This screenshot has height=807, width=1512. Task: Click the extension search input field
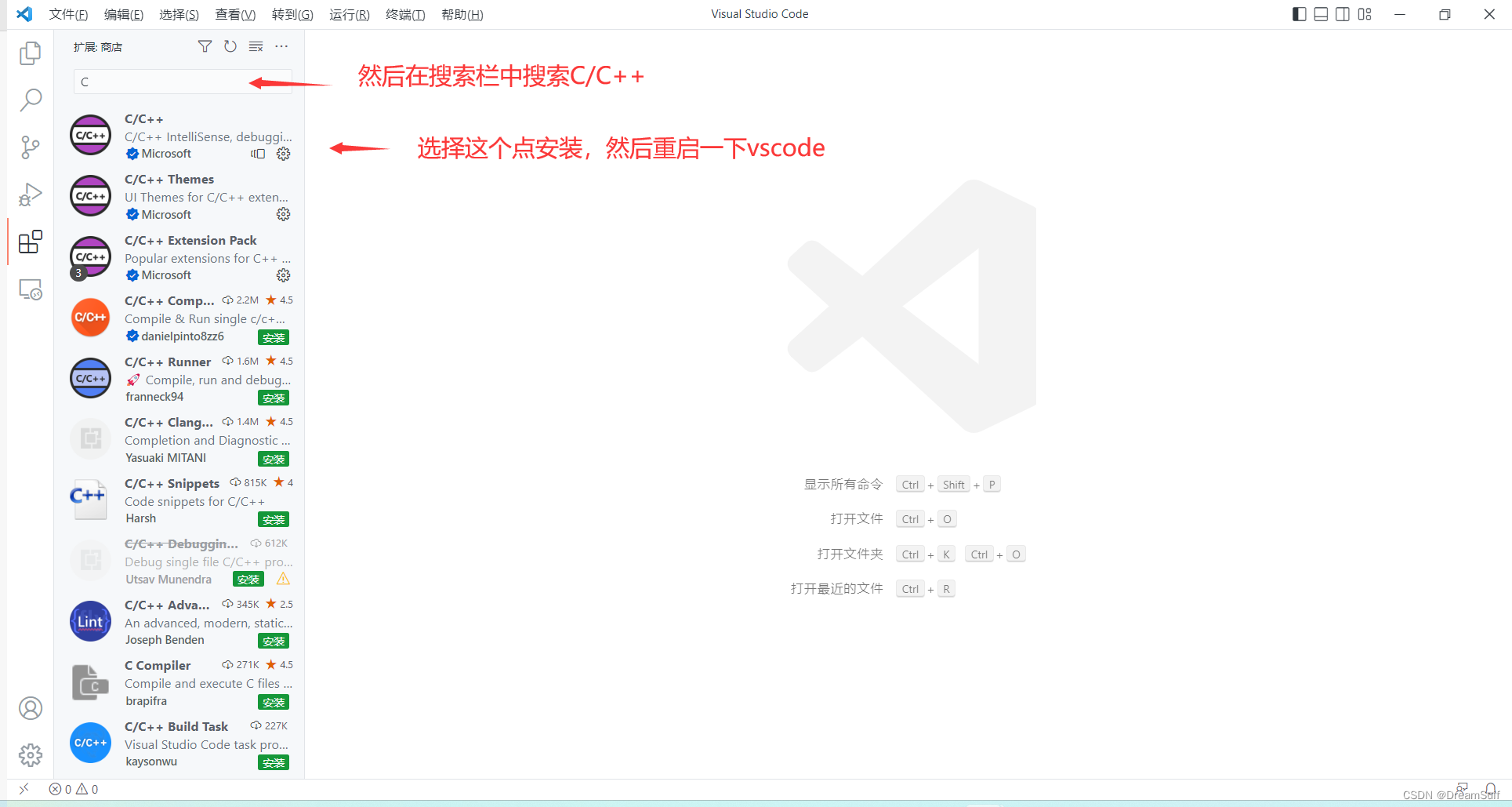pos(183,82)
